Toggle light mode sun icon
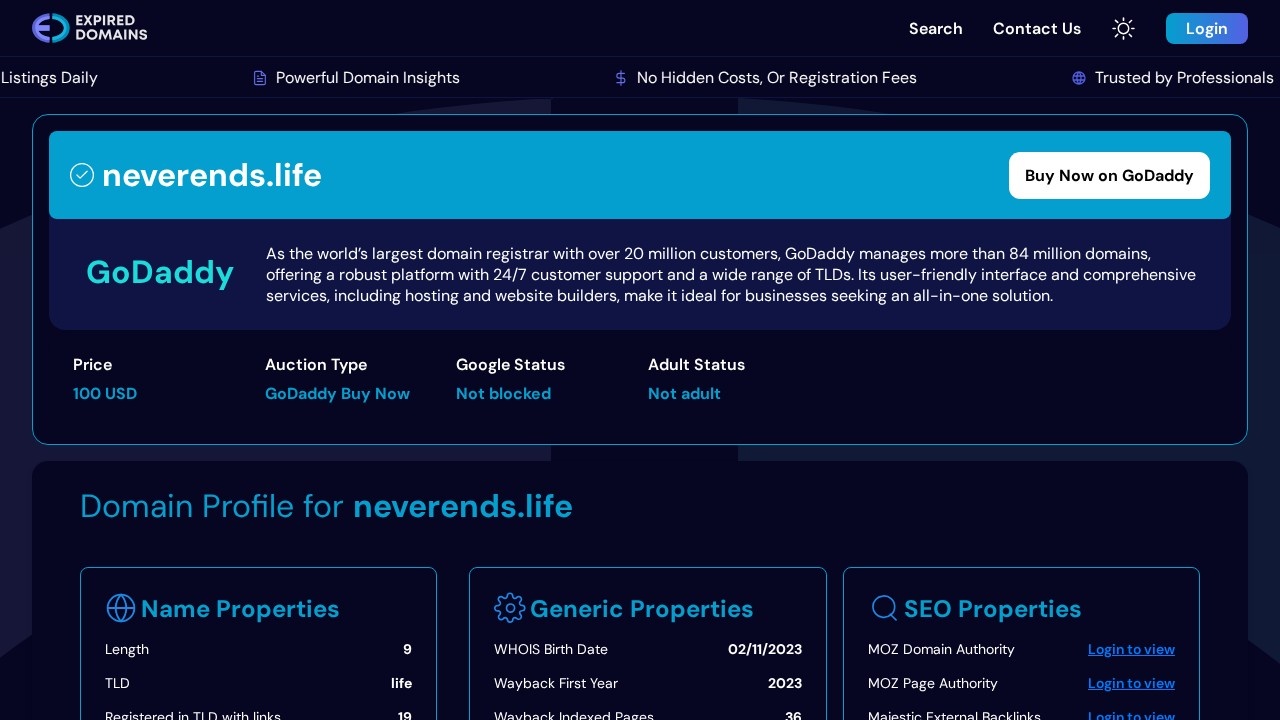The height and width of the screenshot is (720, 1280). coord(1123,28)
